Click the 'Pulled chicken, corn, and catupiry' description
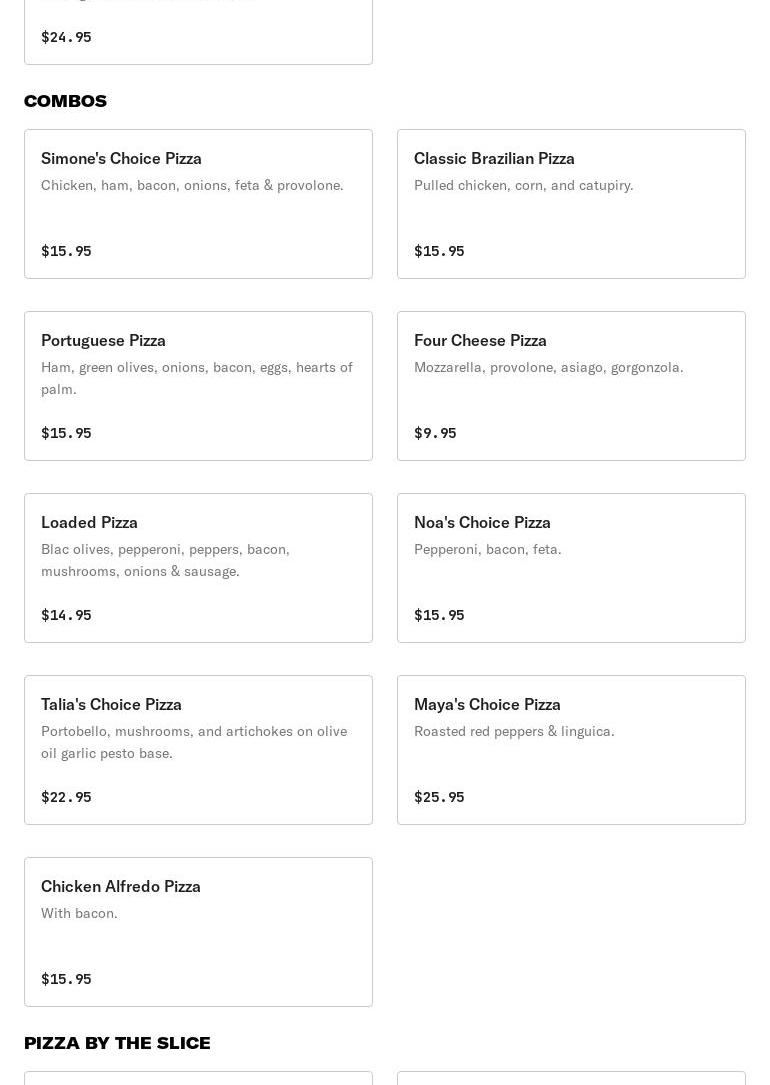This screenshot has height=1085, width=770. click(523, 185)
